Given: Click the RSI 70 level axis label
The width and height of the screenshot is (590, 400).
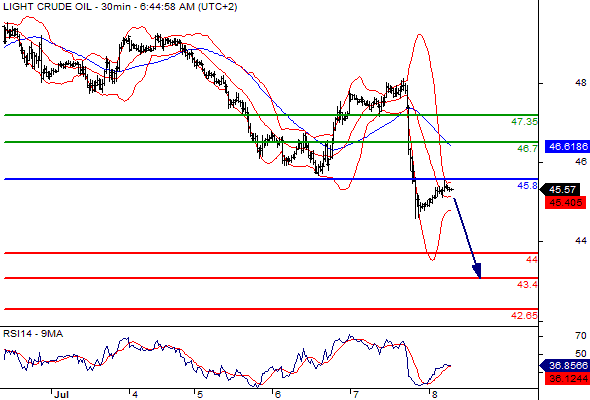Looking at the screenshot, I should [x=581, y=335].
